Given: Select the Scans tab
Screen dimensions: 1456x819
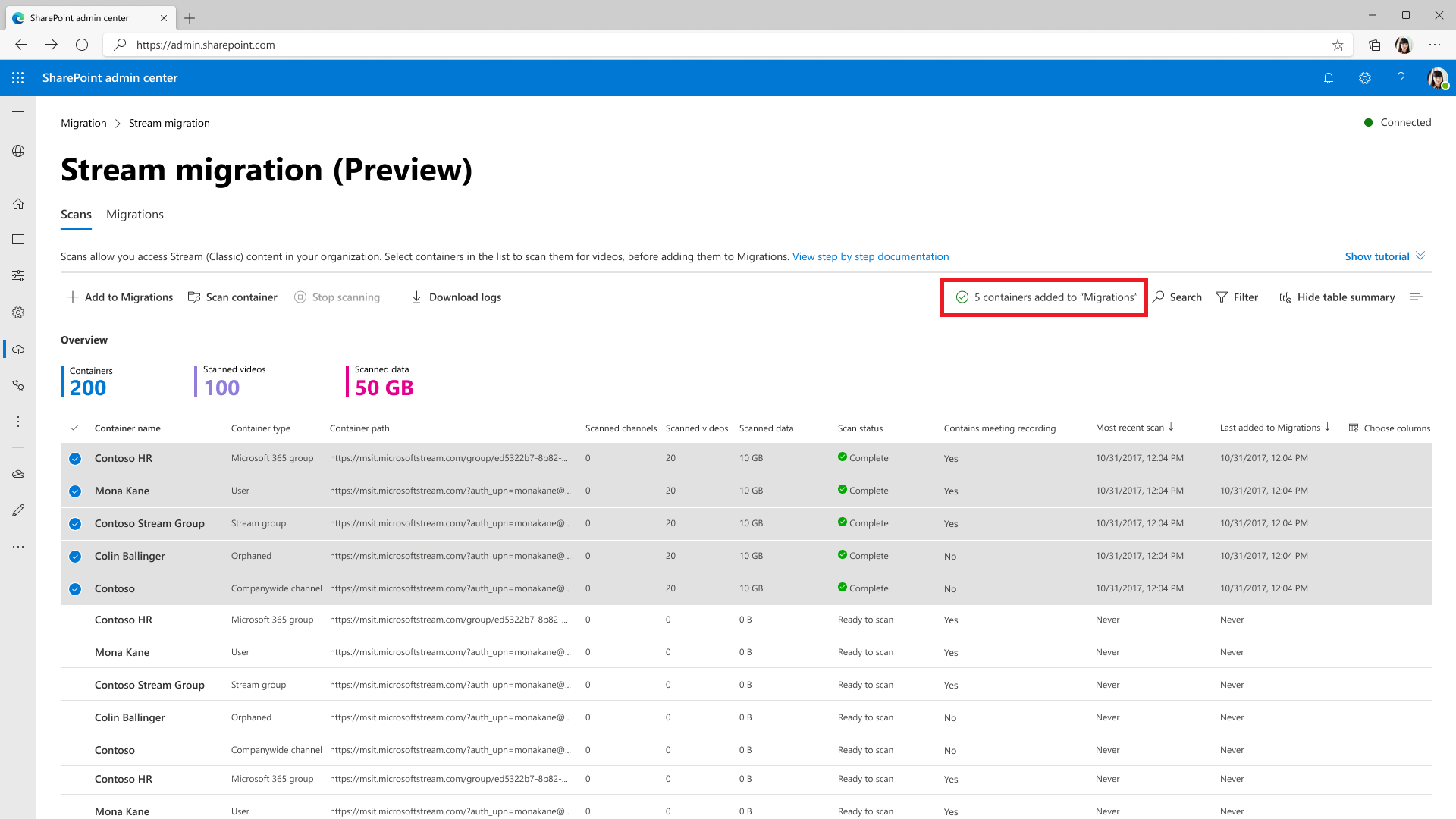Looking at the screenshot, I should pyautogui.click(x=75, y=214).
